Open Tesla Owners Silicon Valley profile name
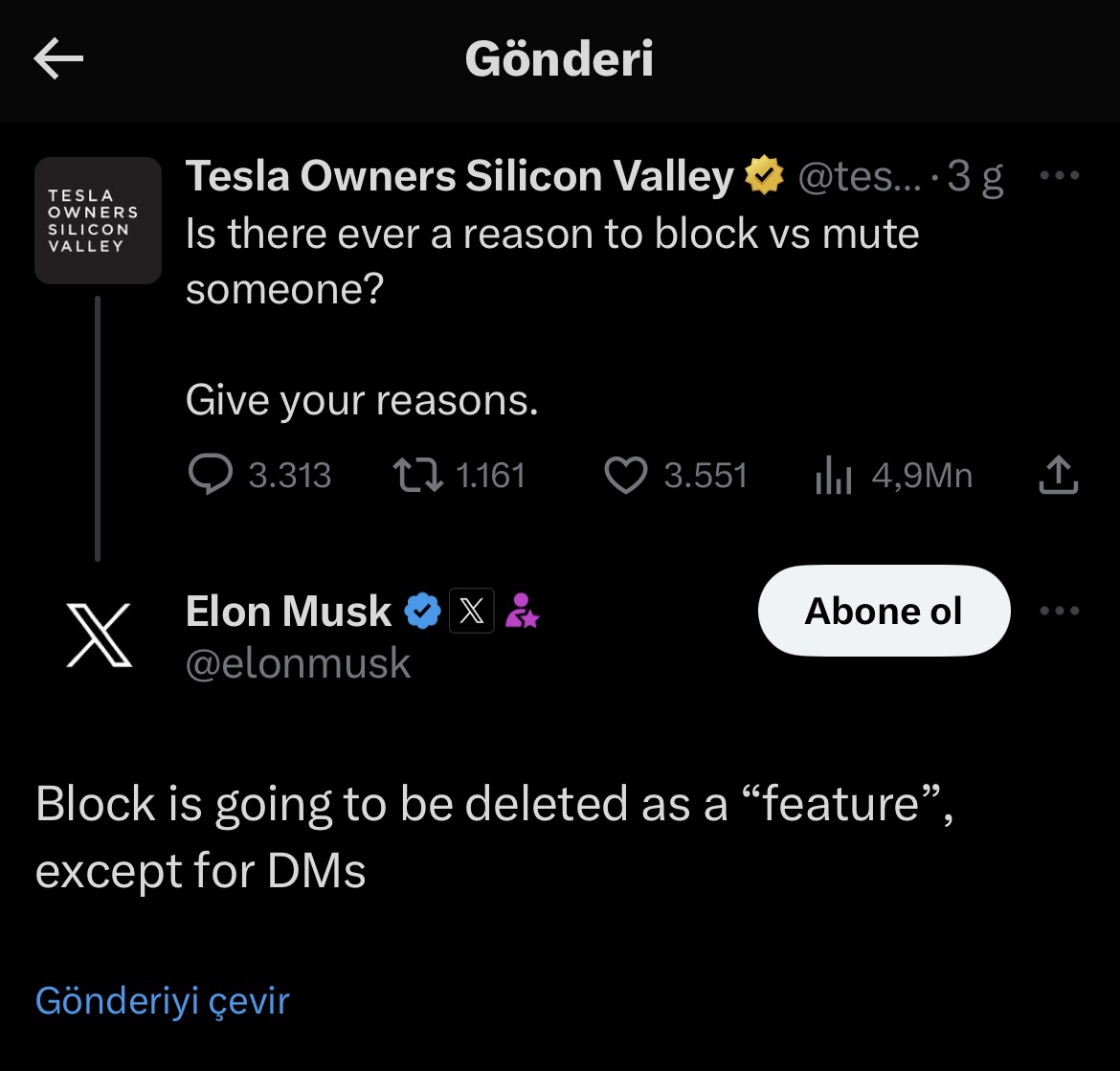The width and height of the screenshot is (1120, 1071). (x=459, y=177)
